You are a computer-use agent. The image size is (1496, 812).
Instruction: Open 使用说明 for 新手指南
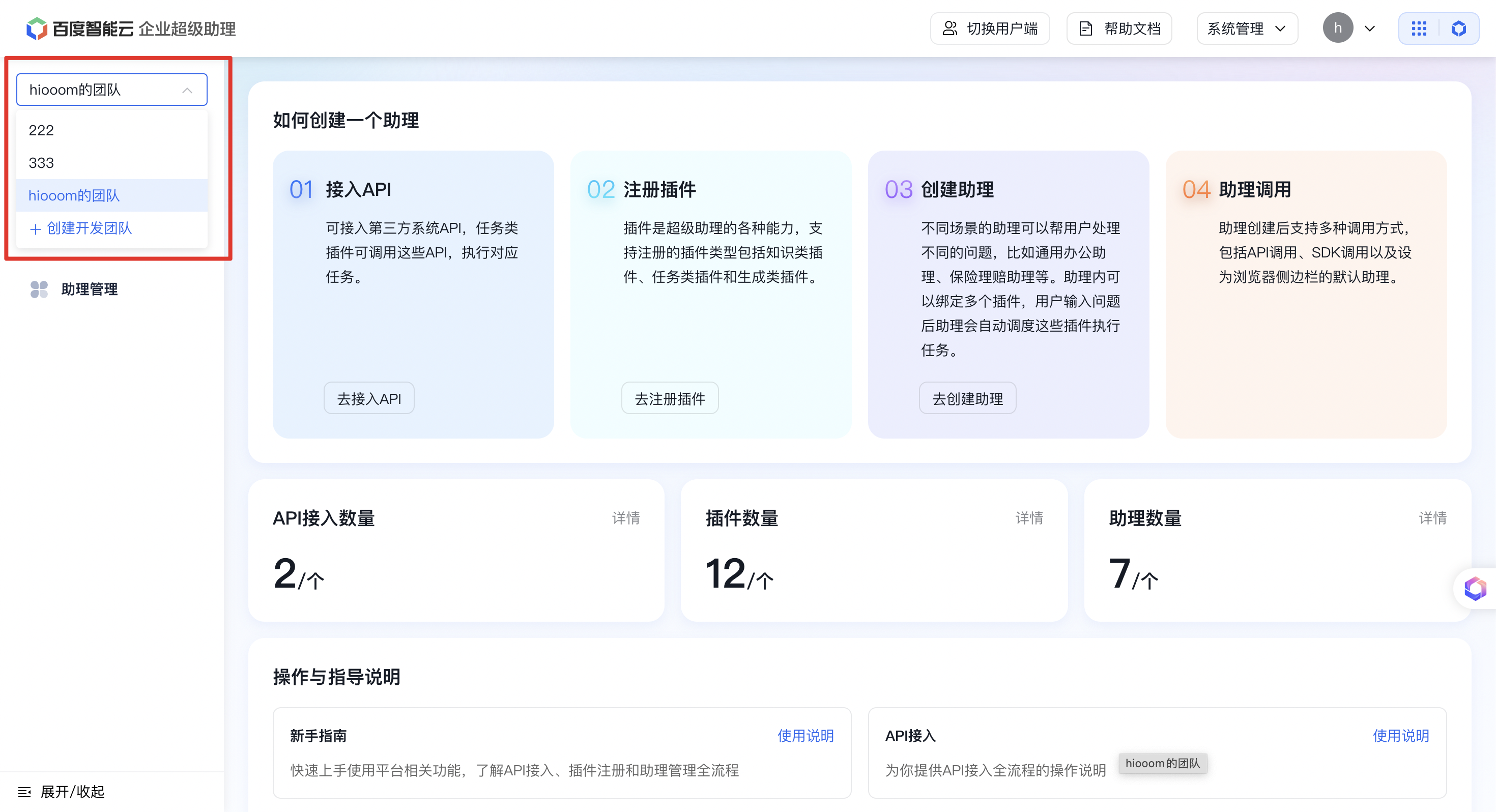[805, 736]
